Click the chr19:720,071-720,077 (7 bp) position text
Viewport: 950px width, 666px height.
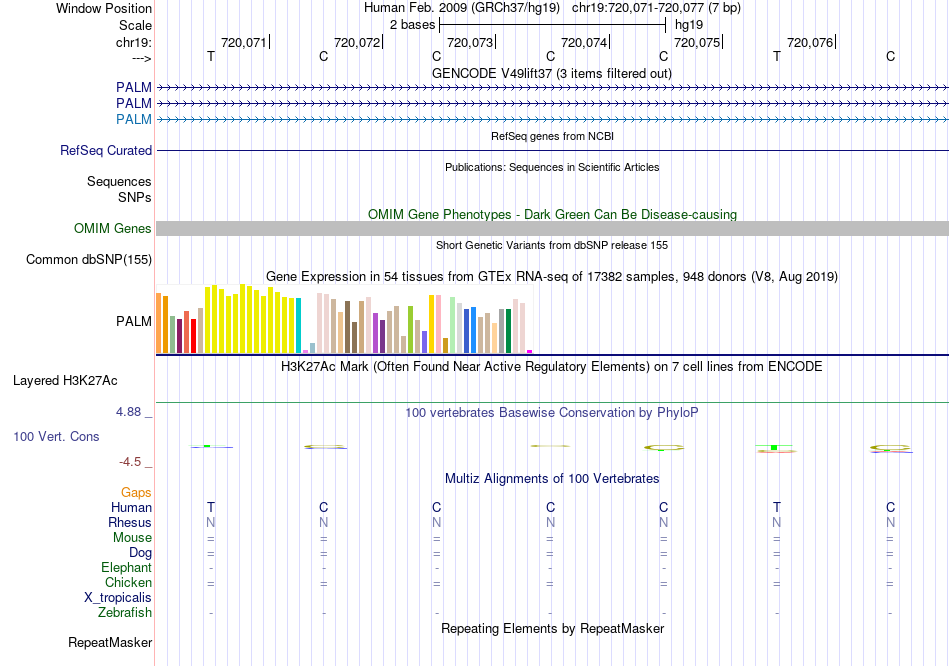[x=656, y=8]
